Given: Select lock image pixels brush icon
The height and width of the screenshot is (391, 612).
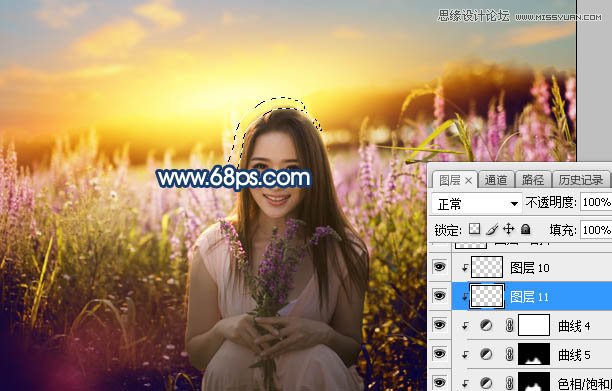Looking at the screenshot, I should 492,229.
